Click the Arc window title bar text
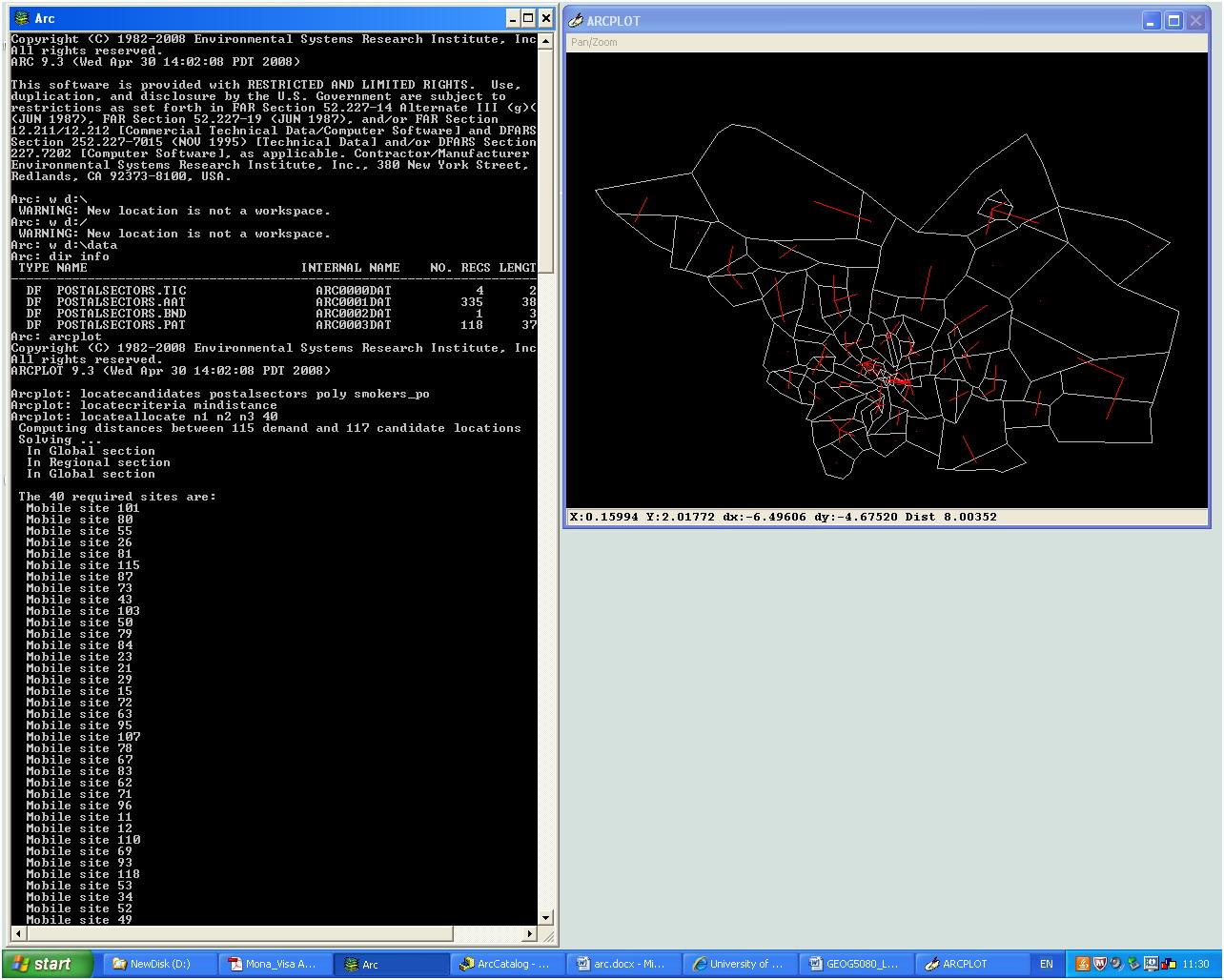1224x980 pixels. tap(45, 18)
